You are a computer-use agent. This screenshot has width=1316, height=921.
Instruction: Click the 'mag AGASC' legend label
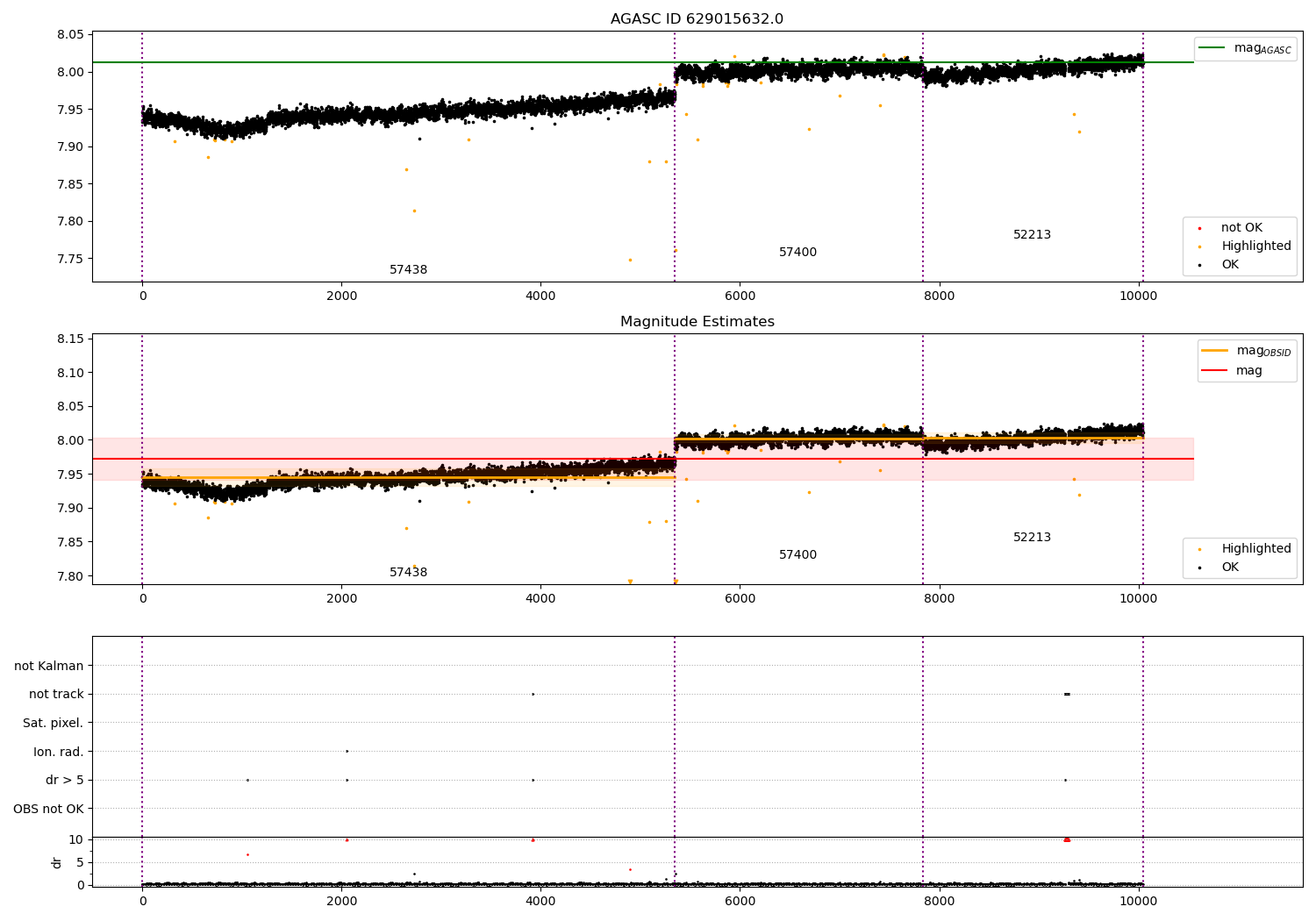1262,48
